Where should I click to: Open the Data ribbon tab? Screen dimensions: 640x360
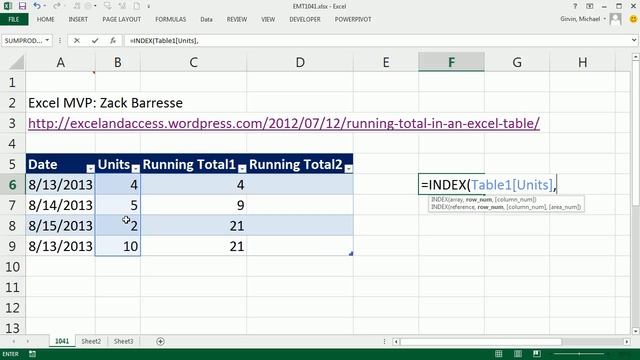click(206, 19)
